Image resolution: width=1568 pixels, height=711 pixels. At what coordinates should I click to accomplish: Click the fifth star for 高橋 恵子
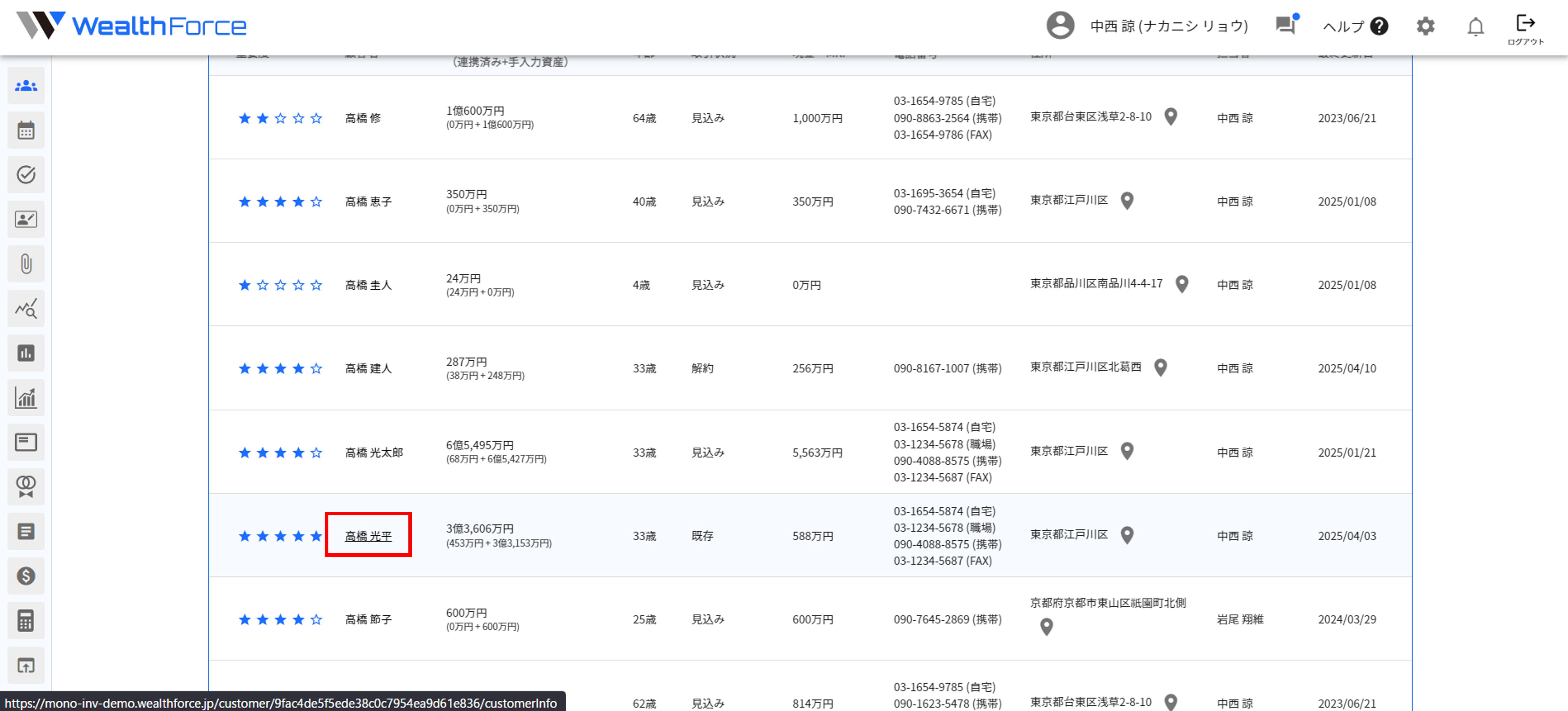pos(316,201)
